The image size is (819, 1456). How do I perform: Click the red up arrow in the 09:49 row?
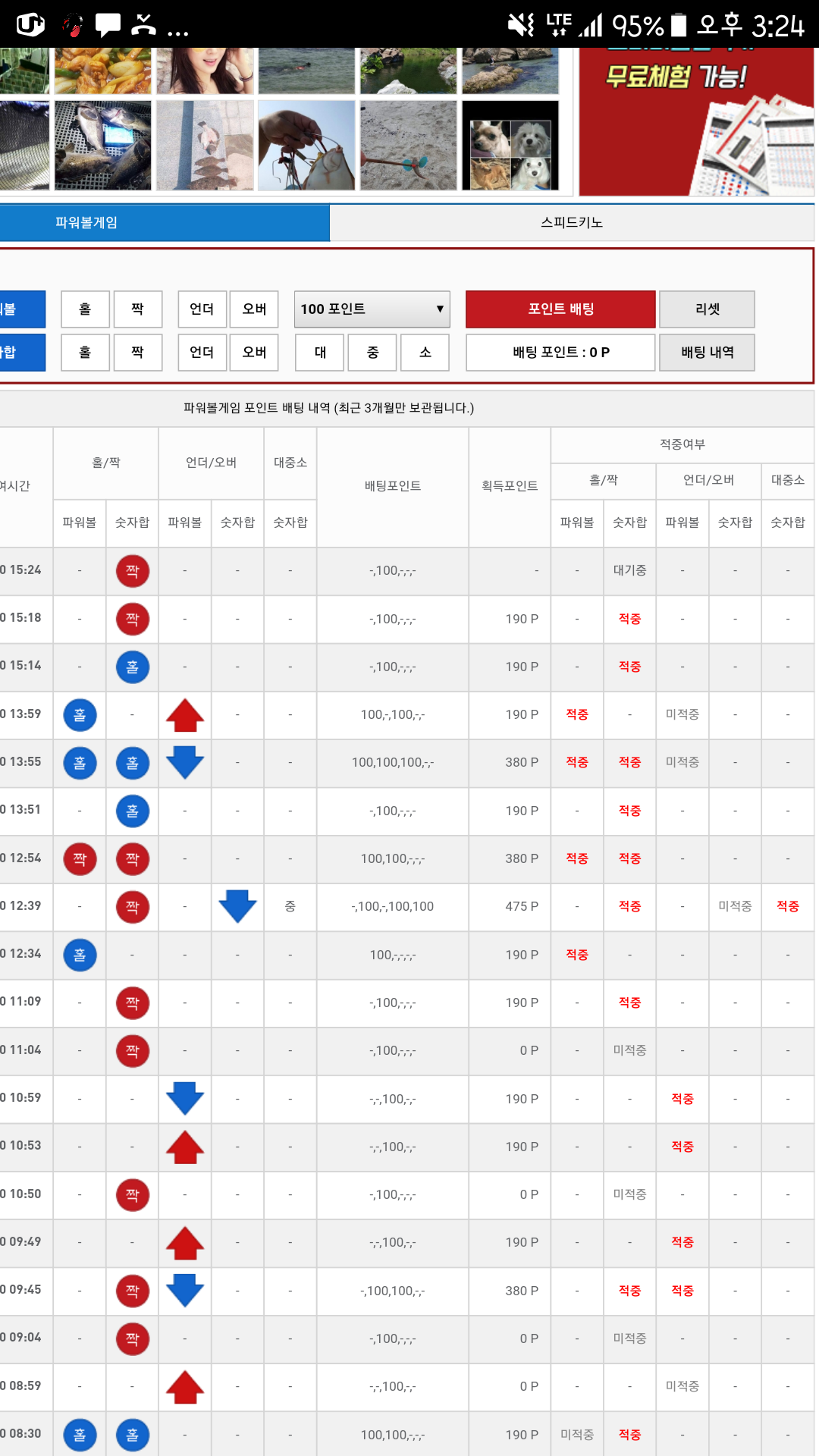[185, 1243]
